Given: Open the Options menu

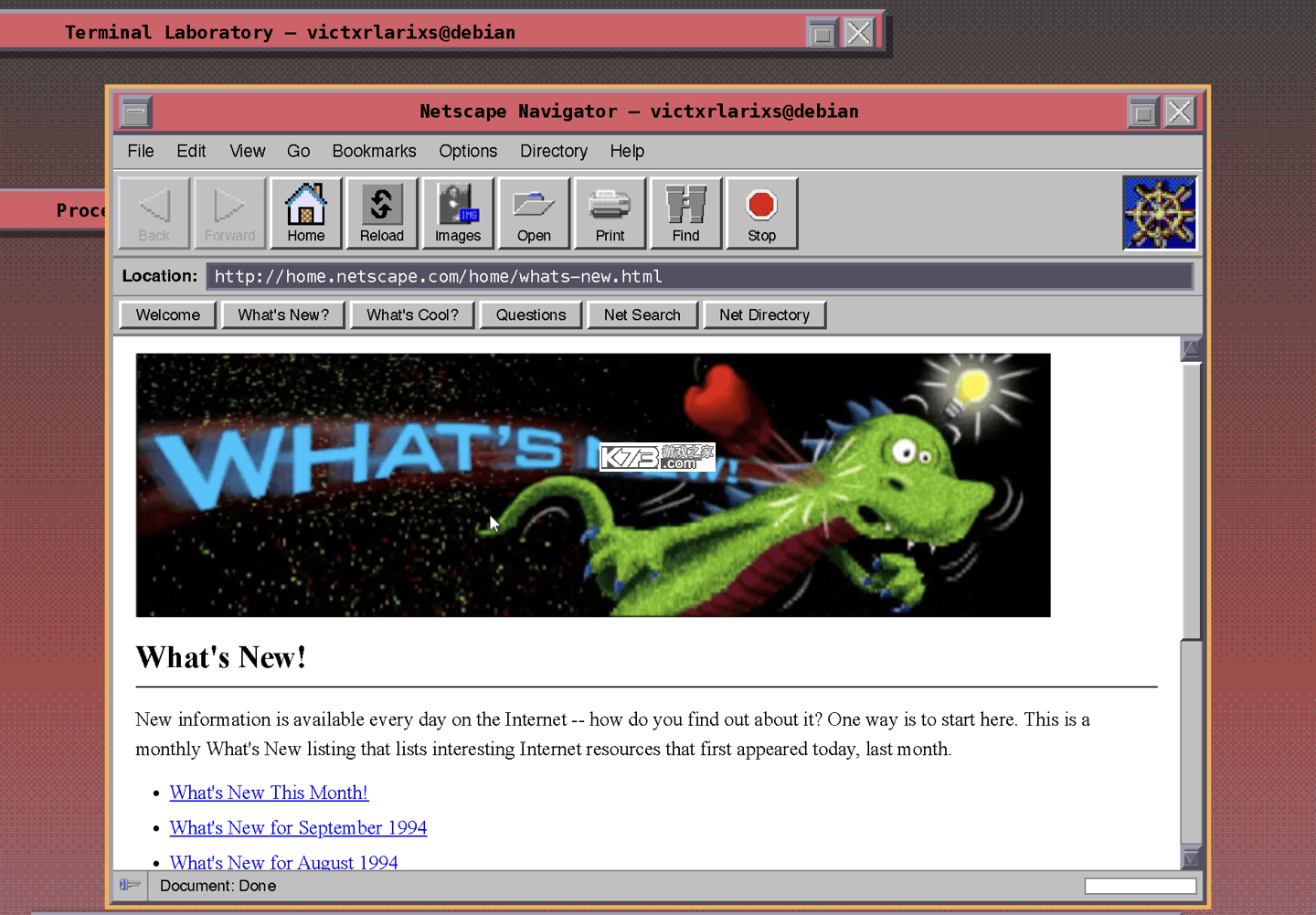Looking at the screenshot, I should (468, 151).
